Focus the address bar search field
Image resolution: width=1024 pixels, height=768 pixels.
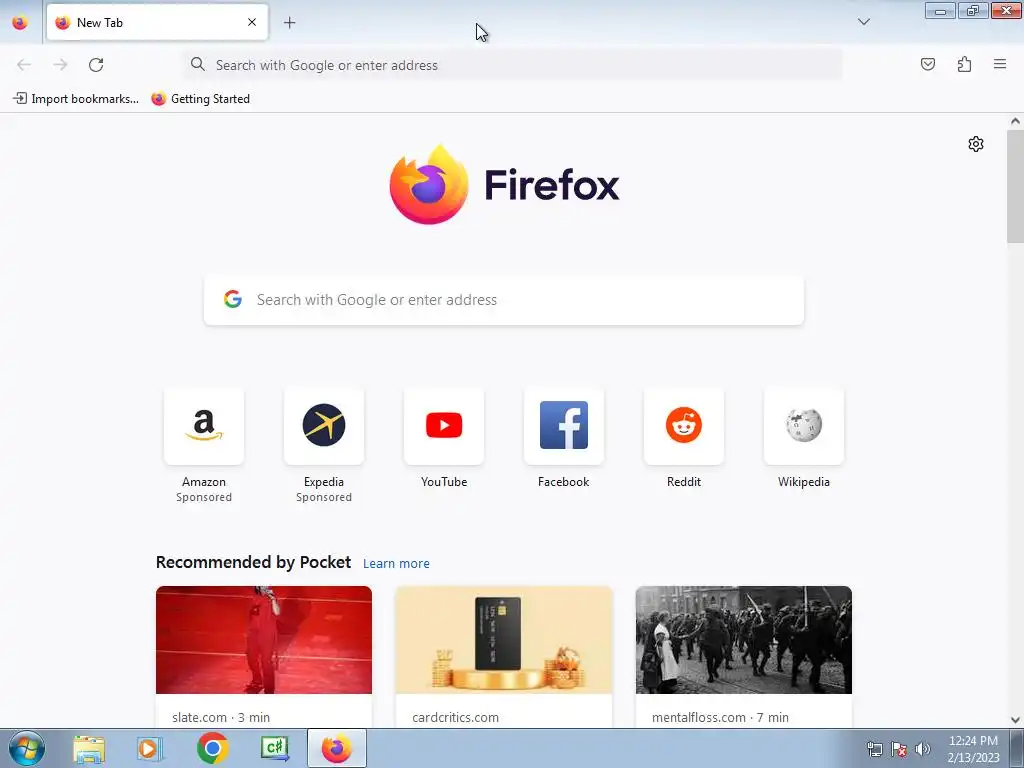pyautogui.click(x=513, y=65)
